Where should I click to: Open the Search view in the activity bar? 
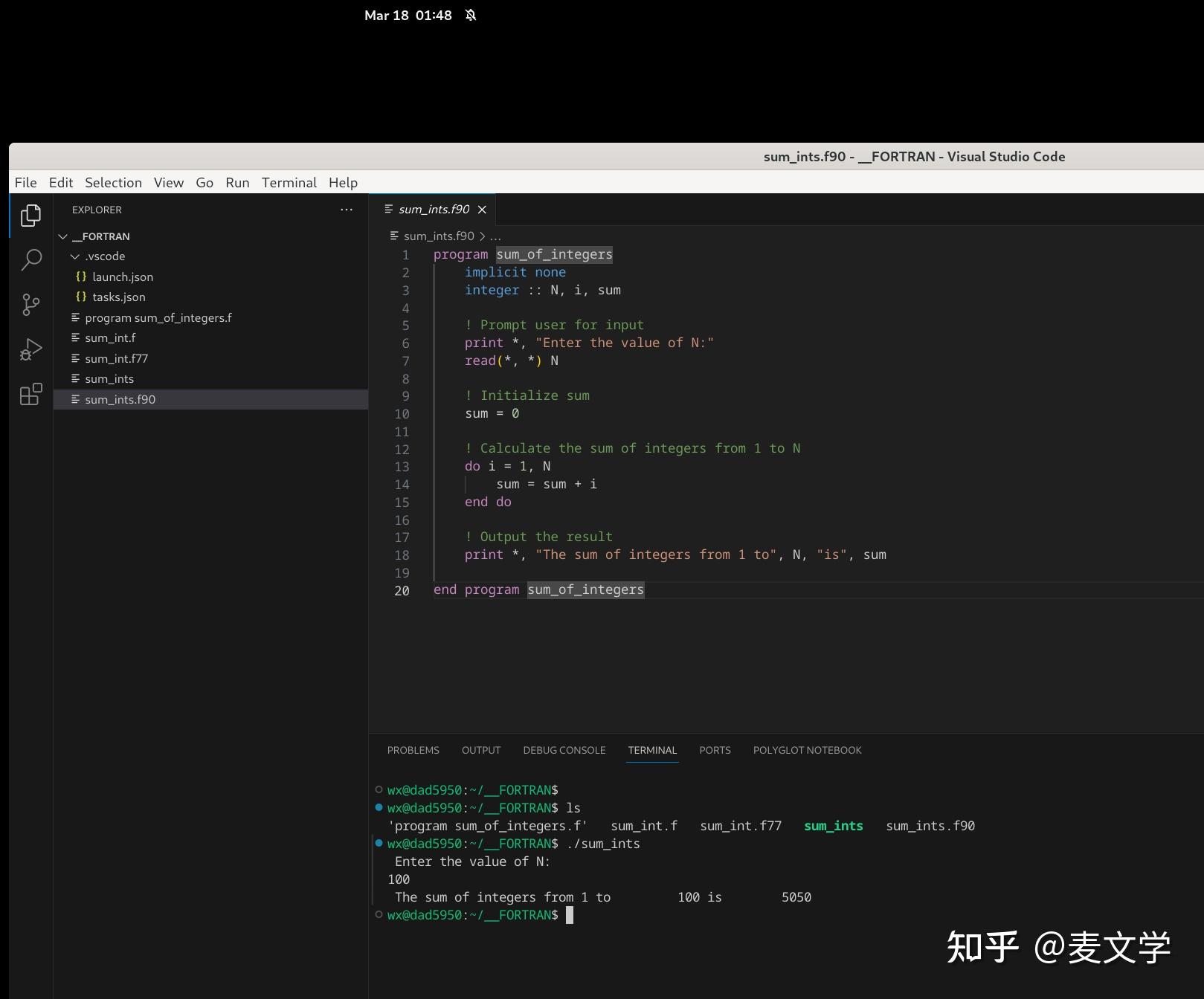pos(30,259)
